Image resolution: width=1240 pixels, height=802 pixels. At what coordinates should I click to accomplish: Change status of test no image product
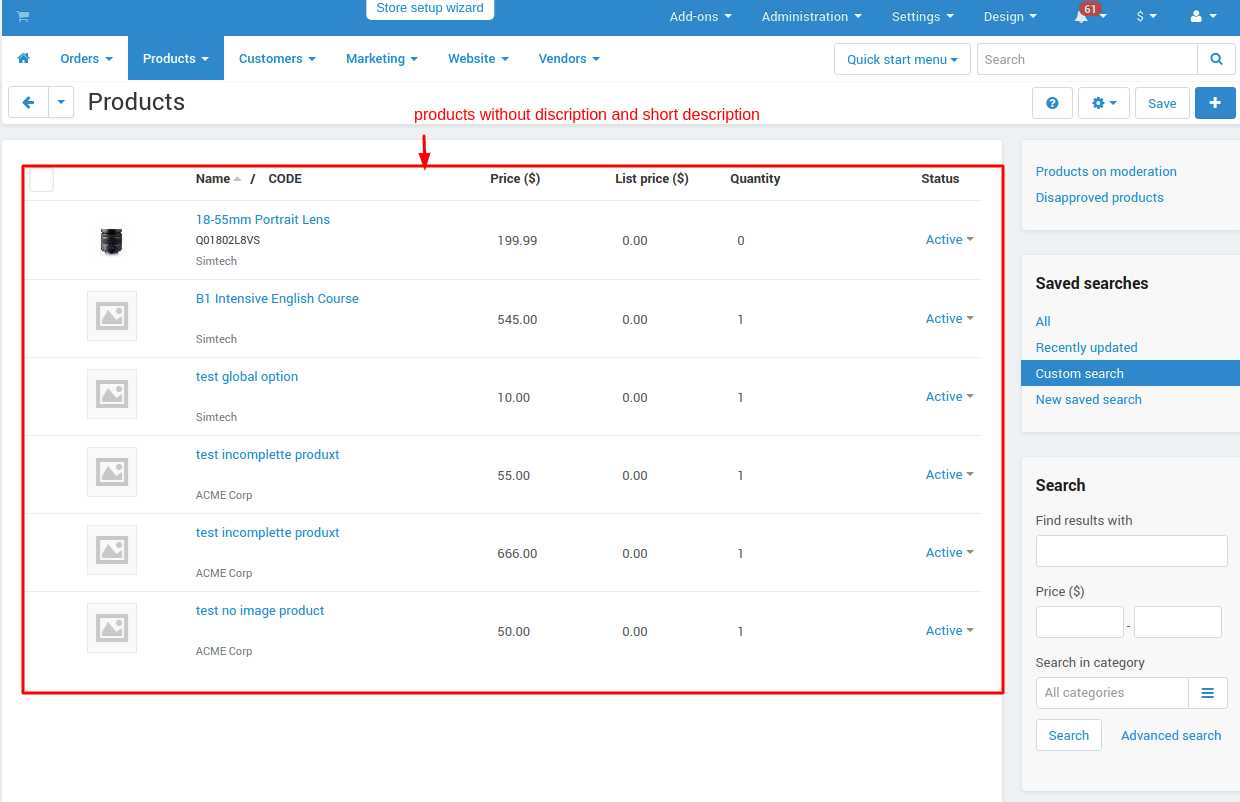pyautogui.click(x=949, y=631)
